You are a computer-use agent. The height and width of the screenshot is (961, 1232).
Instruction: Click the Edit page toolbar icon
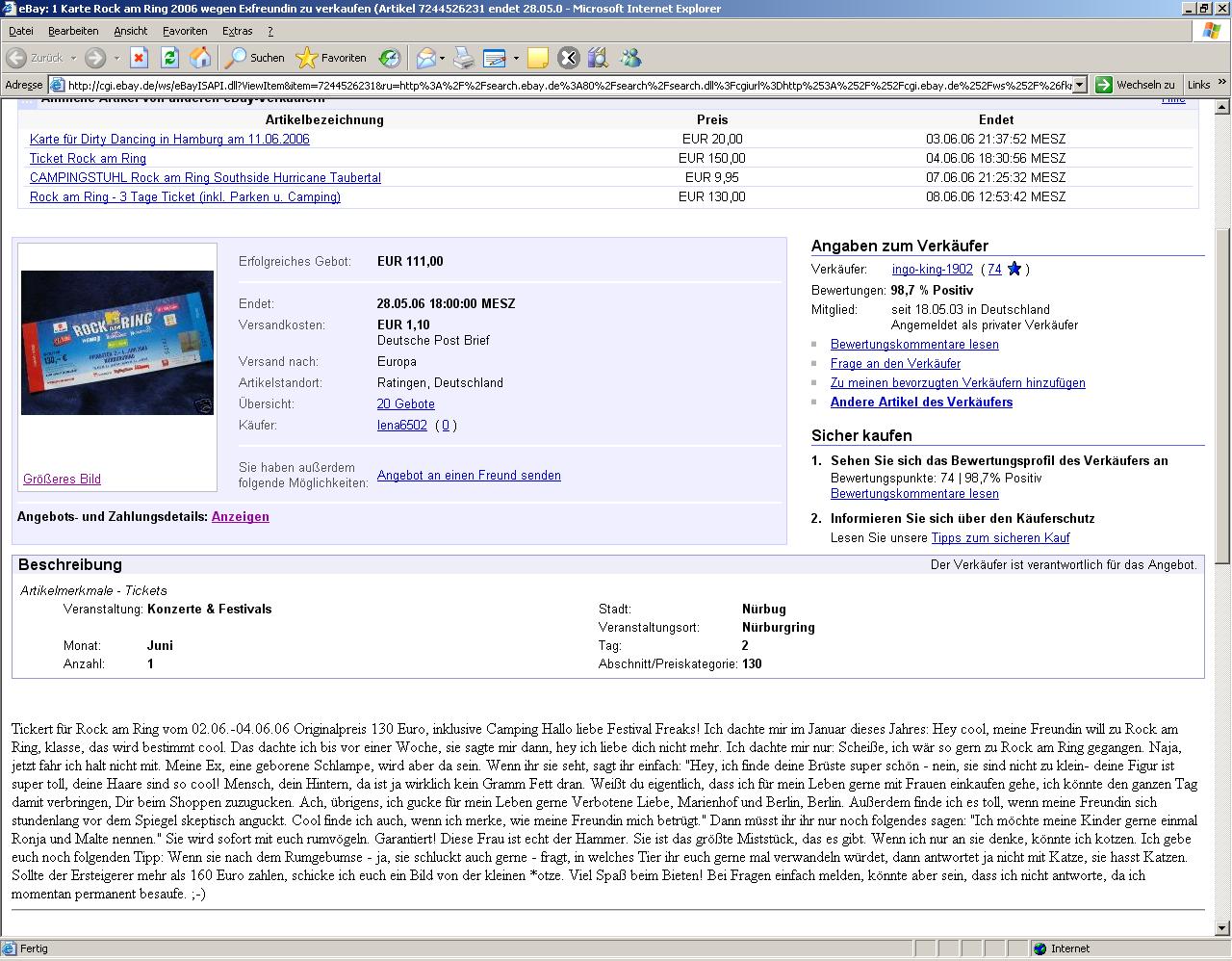[x=495, y=58]
